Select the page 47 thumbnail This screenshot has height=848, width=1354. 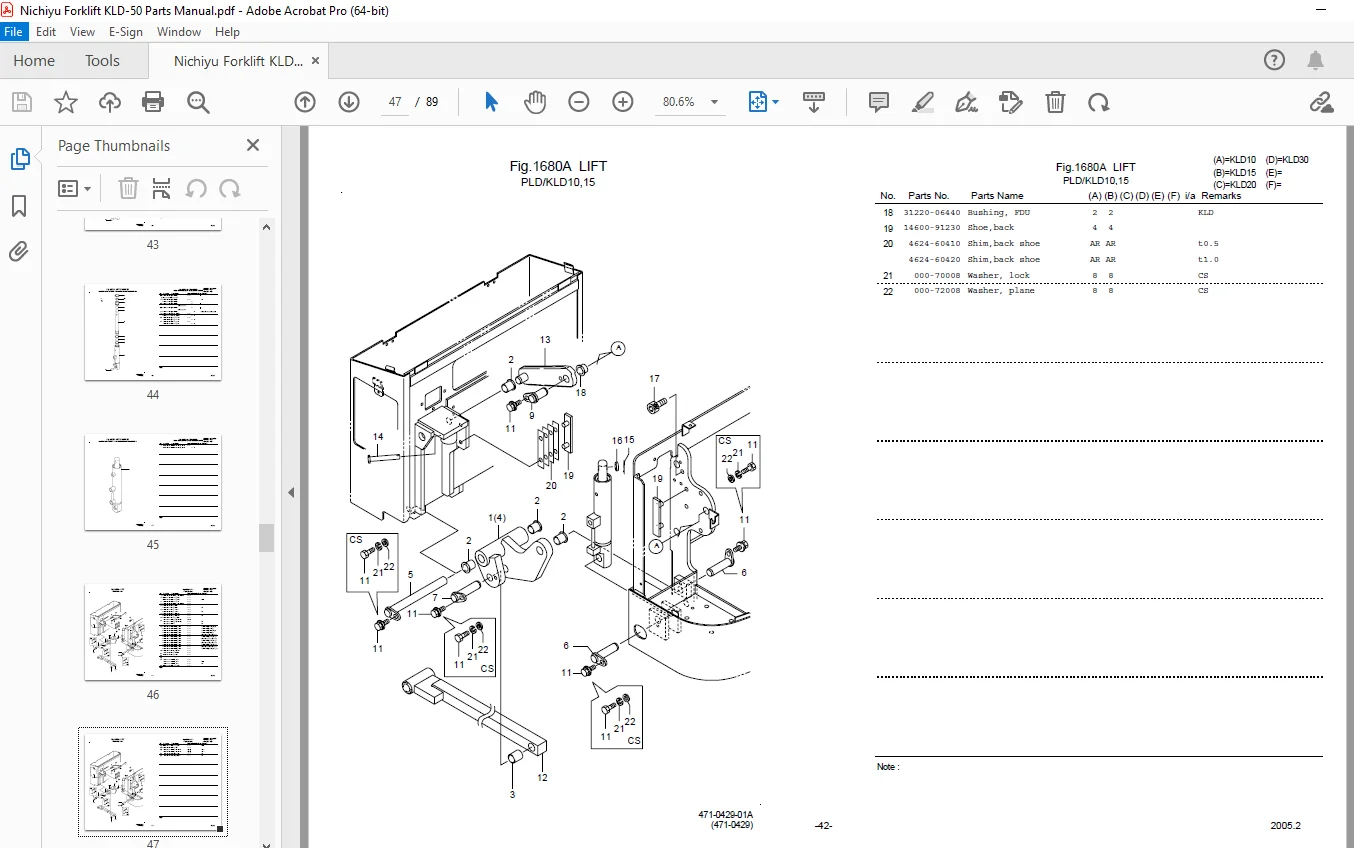(153, 783)
